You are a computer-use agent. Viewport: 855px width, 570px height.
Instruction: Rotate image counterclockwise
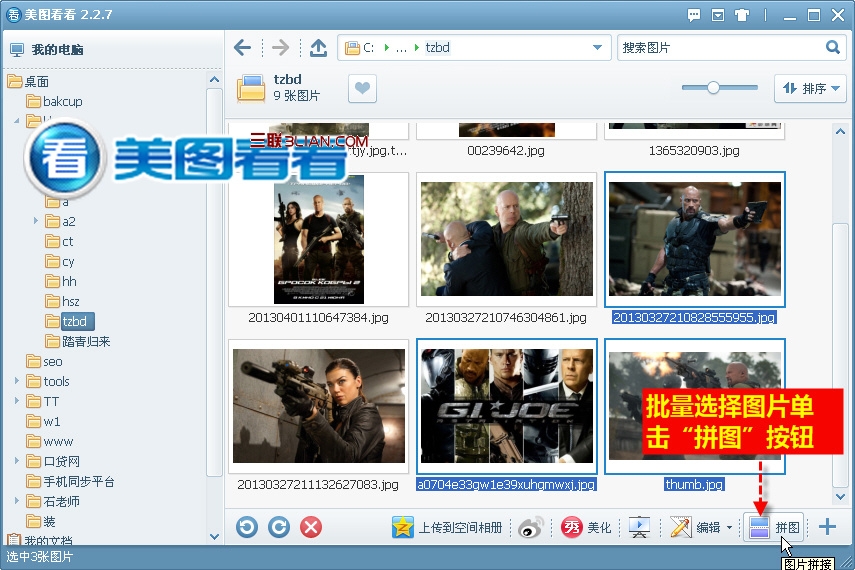pos(247,527)
